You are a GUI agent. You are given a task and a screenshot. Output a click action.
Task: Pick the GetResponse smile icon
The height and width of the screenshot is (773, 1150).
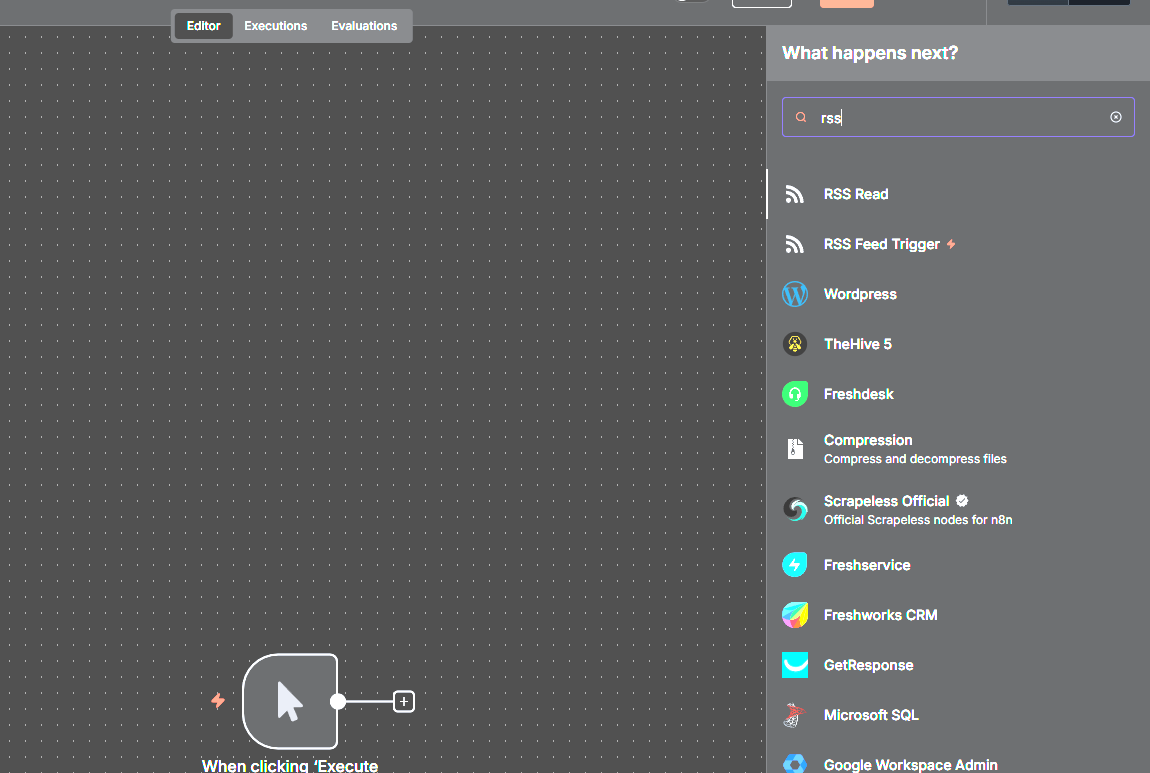(x=795, y=665)
